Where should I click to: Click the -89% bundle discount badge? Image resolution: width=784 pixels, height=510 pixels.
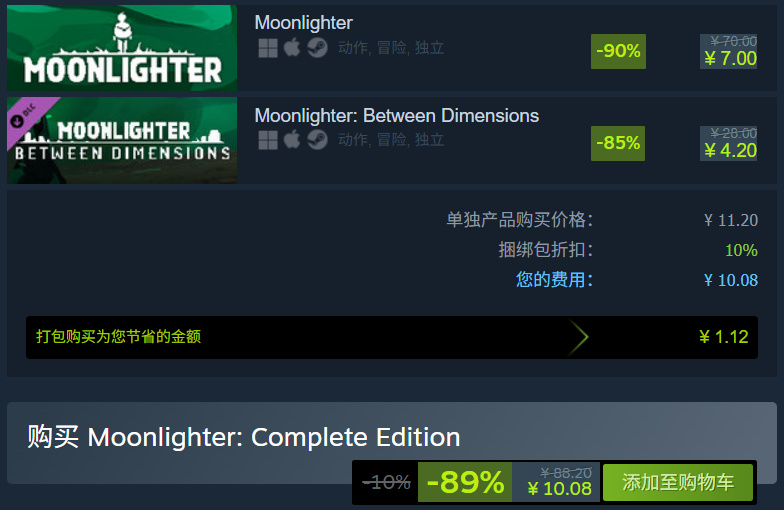click(465, 482)
